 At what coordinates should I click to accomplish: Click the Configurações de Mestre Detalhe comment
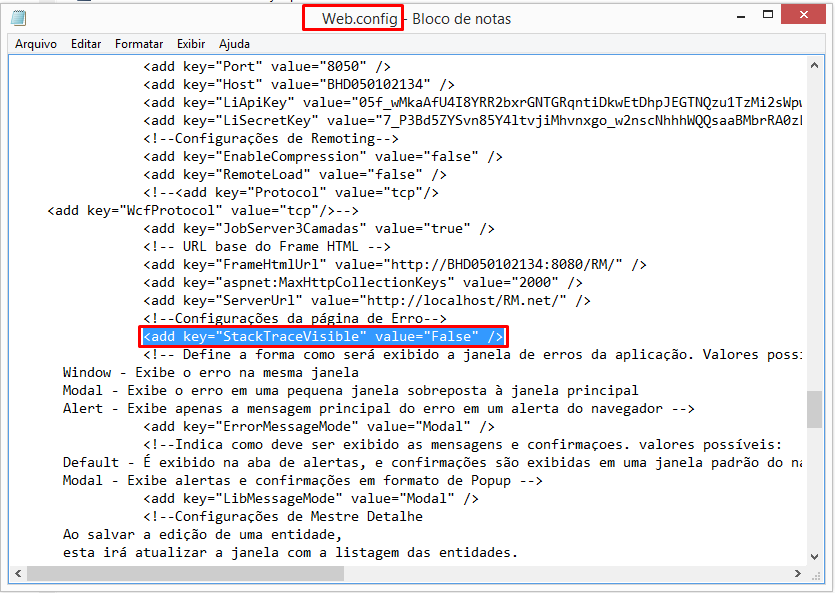point(283,517)
